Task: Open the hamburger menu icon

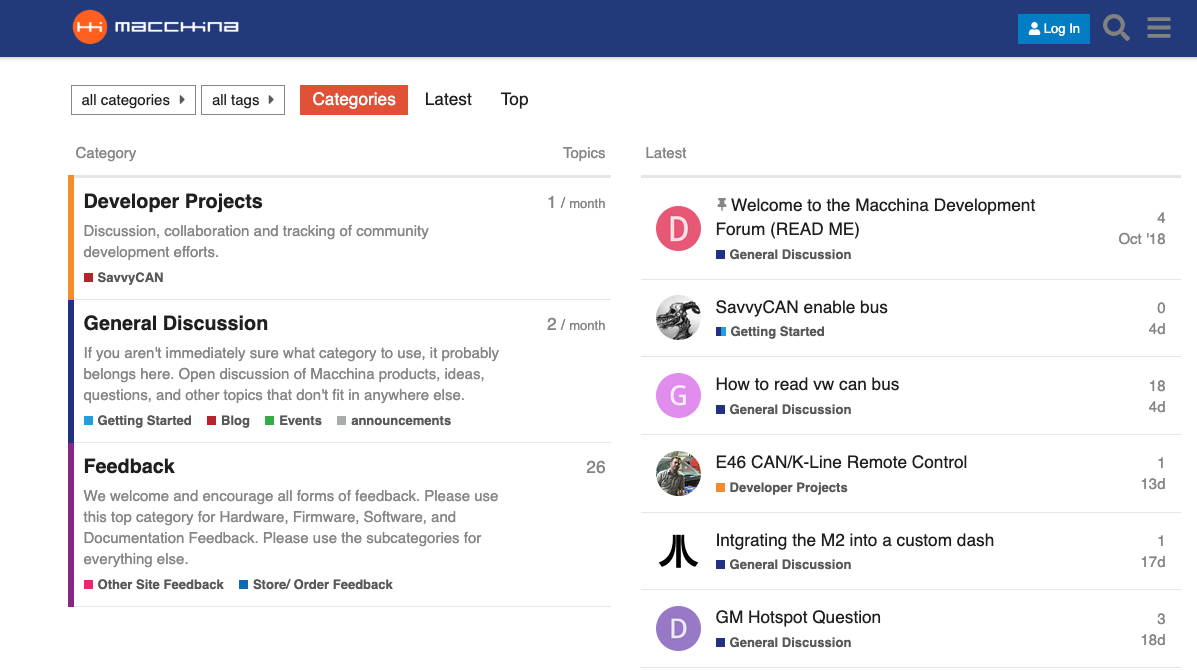Action: coord(1159,28)
